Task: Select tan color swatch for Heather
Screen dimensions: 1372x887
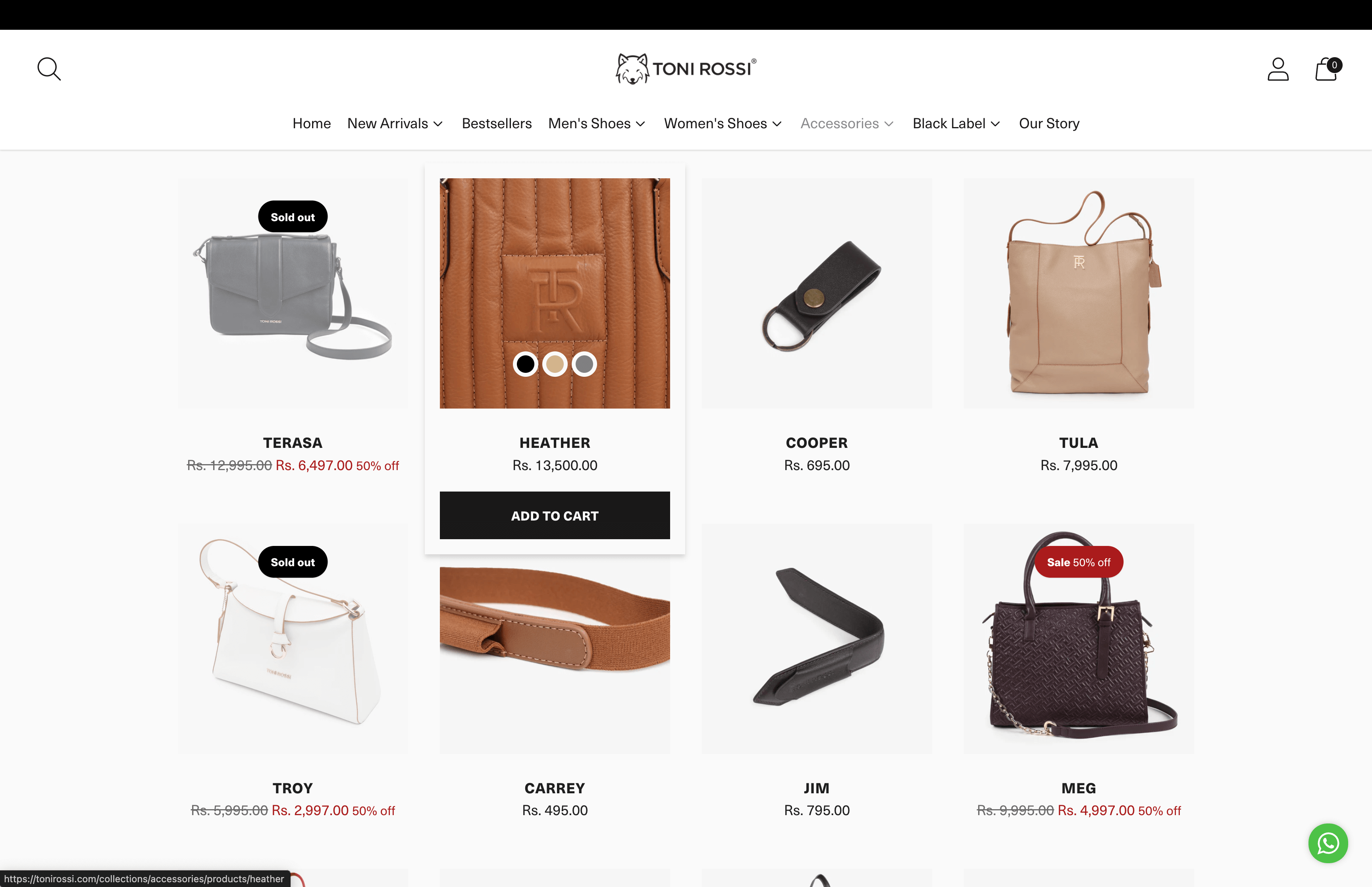Action: tap(555, 364)
